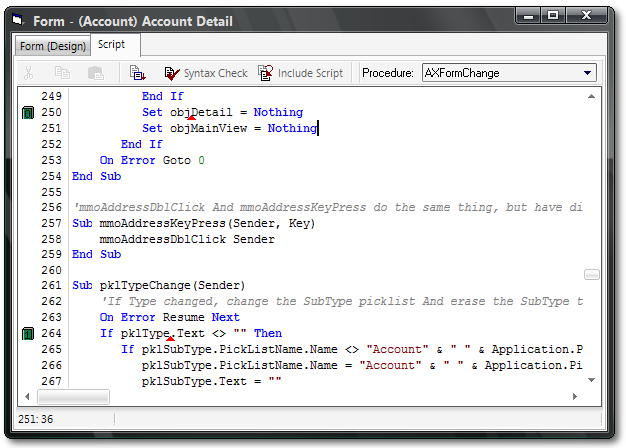Click 'pklSubType.PickListName.Name =' on line 266
Screen dimensions: 626x448
coord(247,365)
